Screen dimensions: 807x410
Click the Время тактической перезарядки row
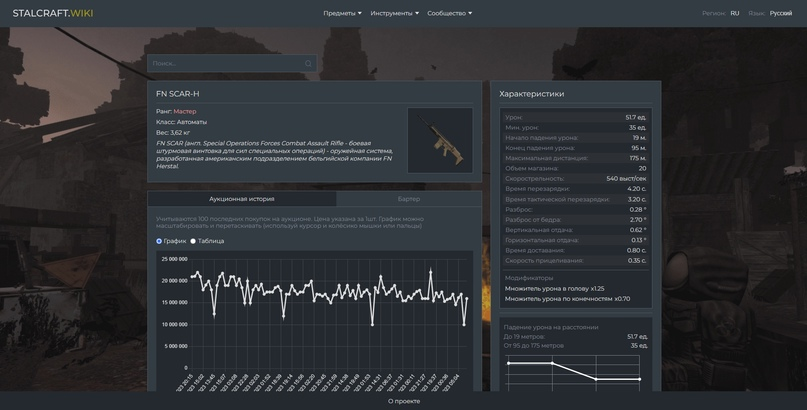click(575, 199)
